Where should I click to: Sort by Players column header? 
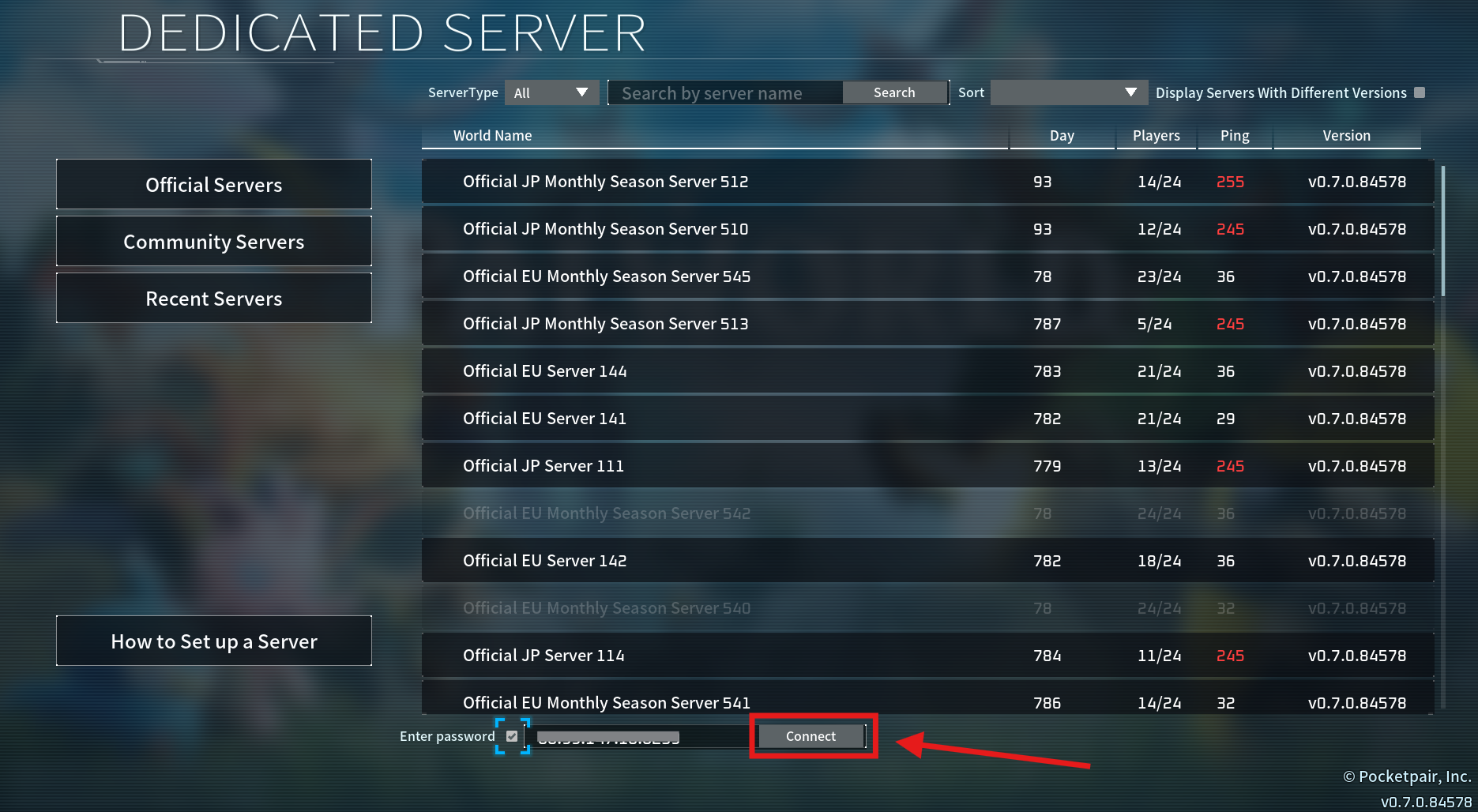[x=1156, y=135]
